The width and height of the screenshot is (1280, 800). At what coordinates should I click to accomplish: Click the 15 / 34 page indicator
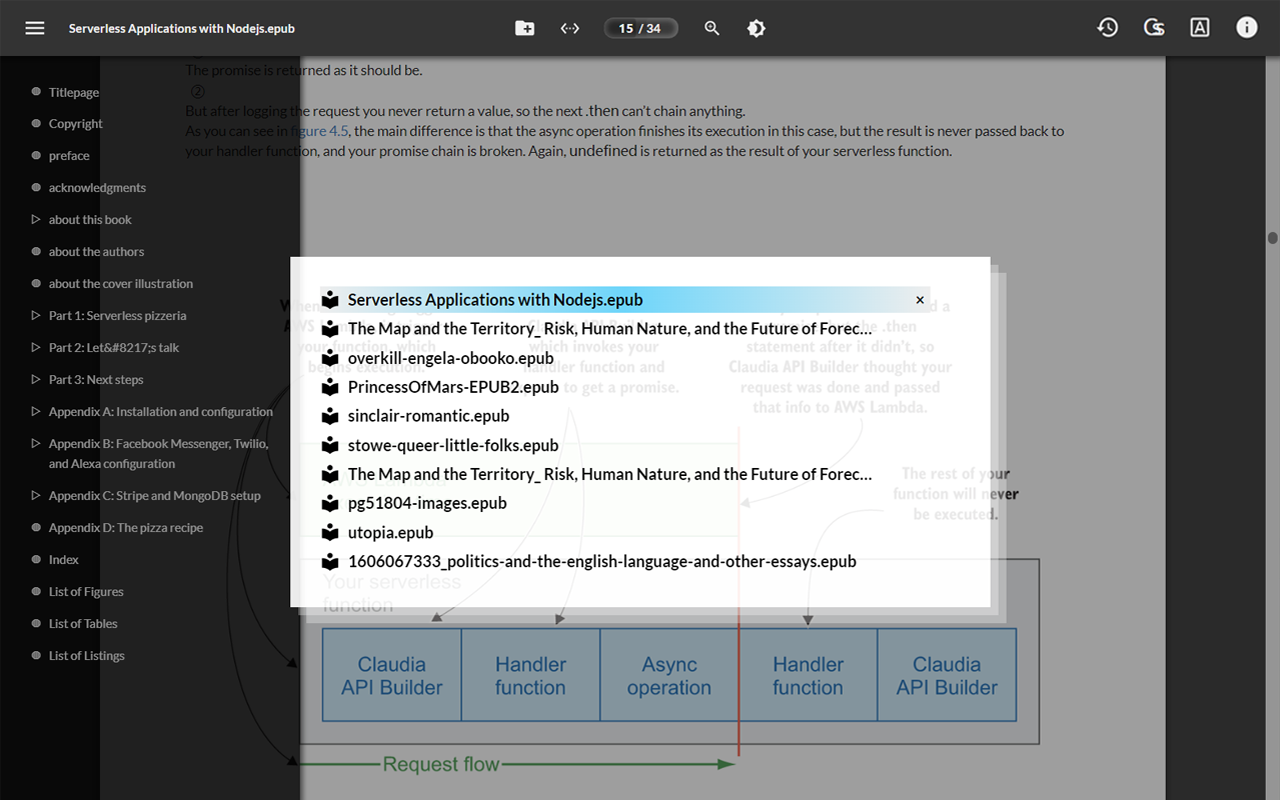(641, 28)
